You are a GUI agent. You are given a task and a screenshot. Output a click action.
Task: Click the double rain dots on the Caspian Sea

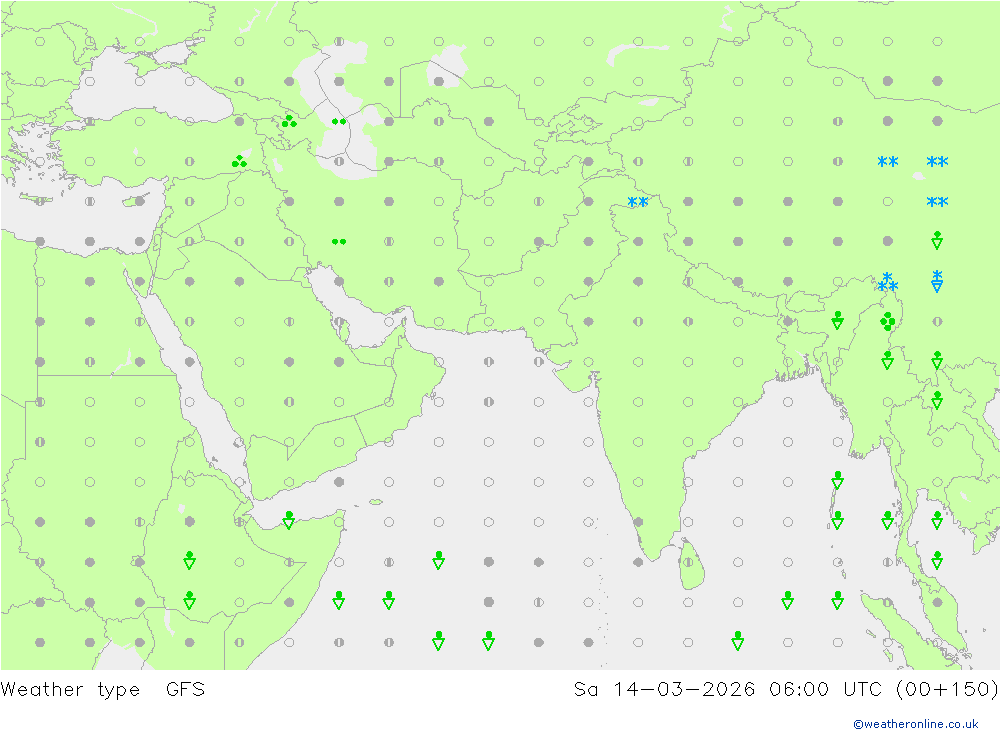coord(339,121)
